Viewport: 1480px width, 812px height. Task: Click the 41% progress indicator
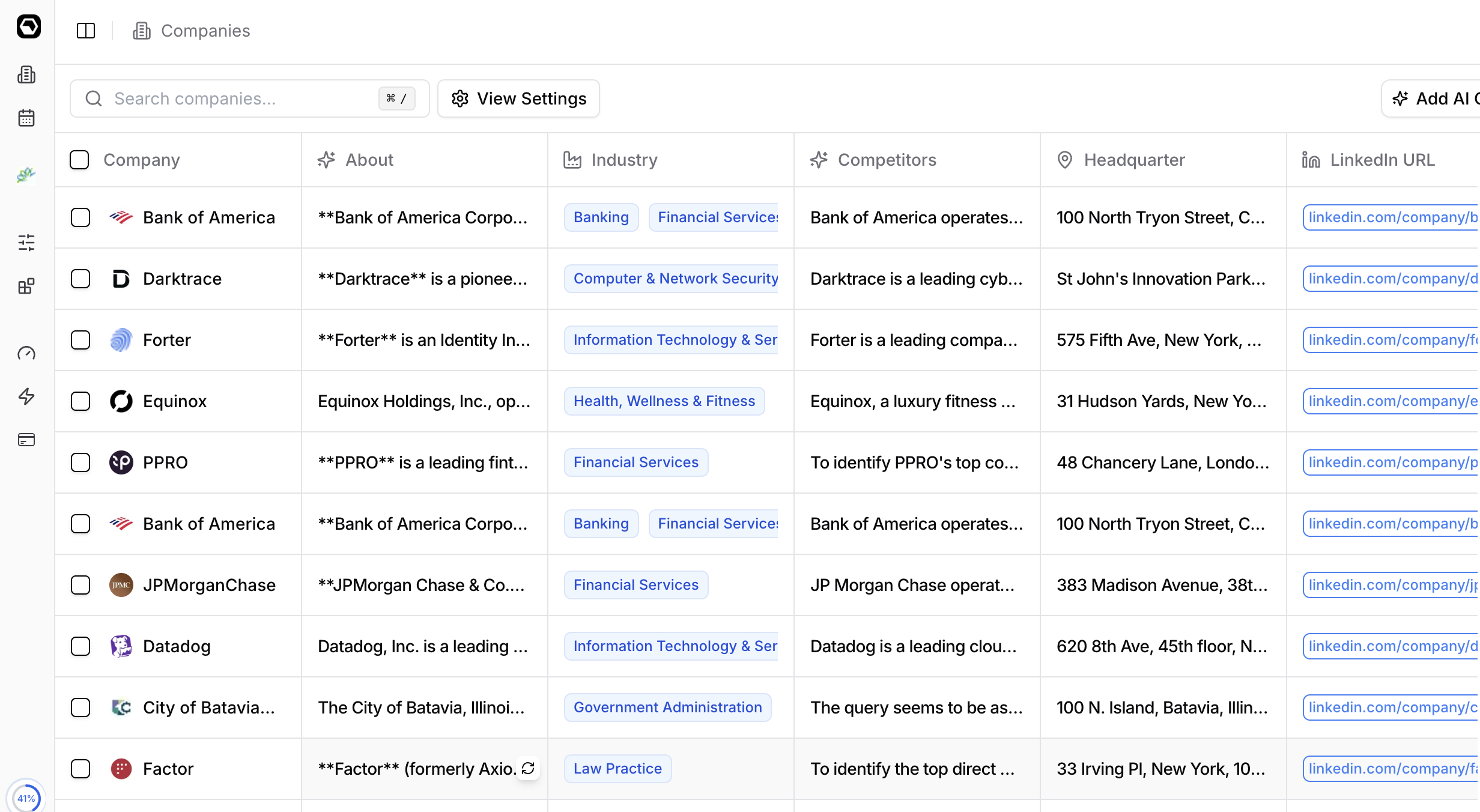pyautogui.click(x=26, y=798)
